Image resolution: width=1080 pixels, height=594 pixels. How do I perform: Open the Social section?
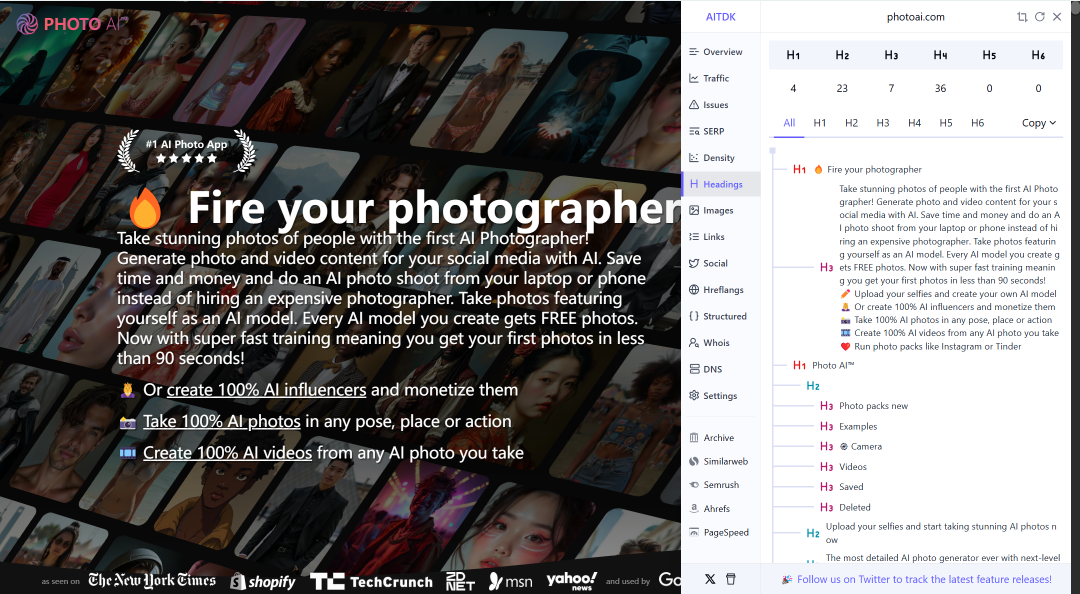coord(708,263)
